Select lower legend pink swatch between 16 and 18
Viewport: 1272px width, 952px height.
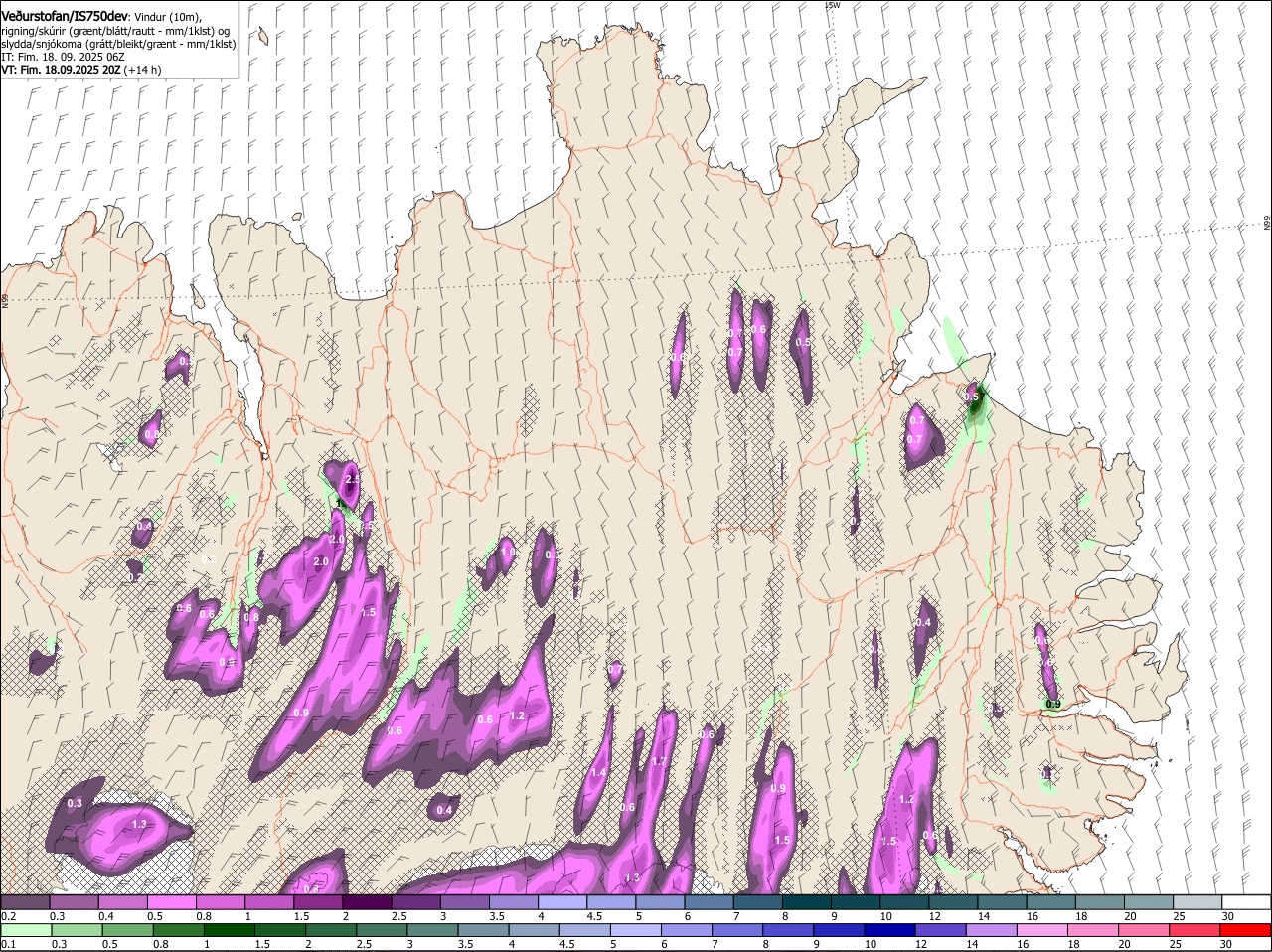1040,930
